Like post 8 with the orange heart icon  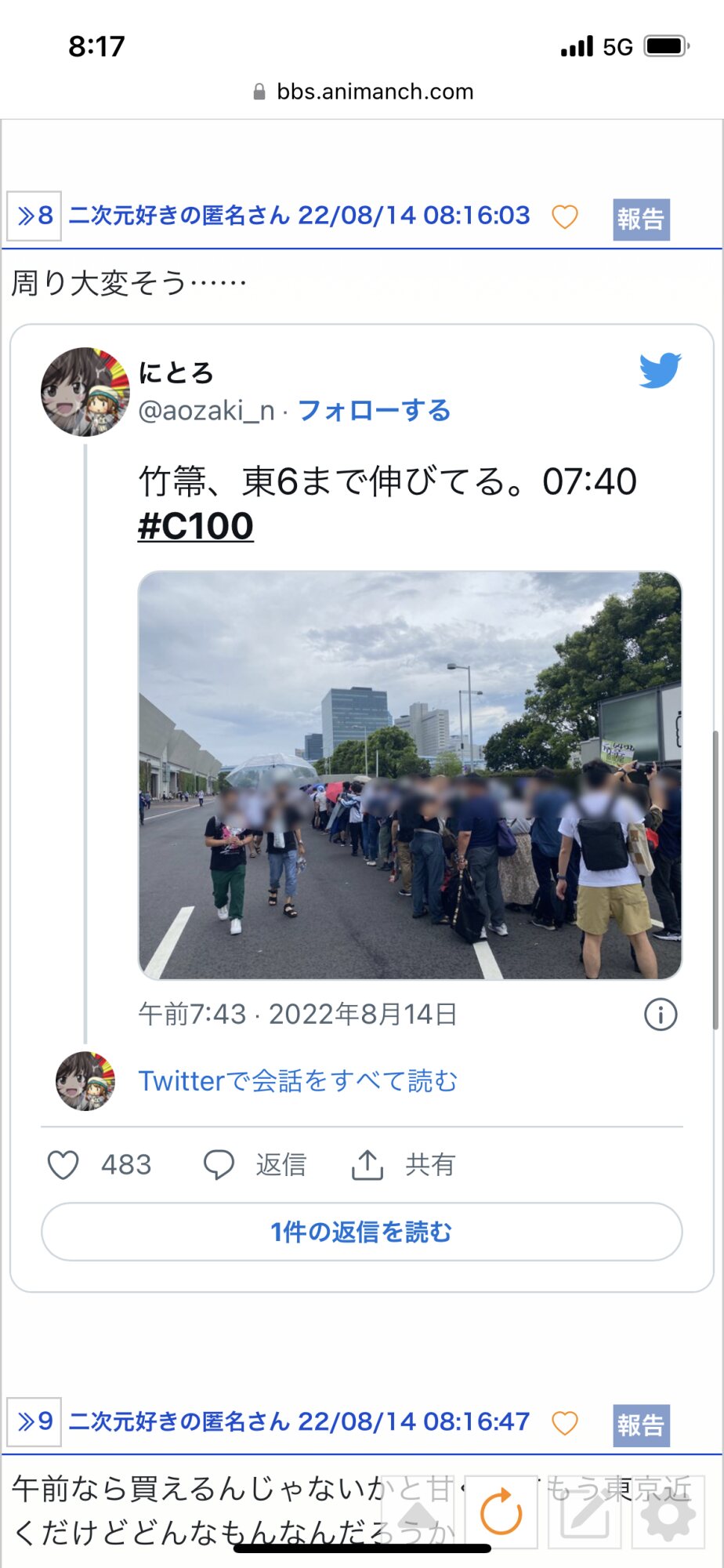[x=565, y=216]
